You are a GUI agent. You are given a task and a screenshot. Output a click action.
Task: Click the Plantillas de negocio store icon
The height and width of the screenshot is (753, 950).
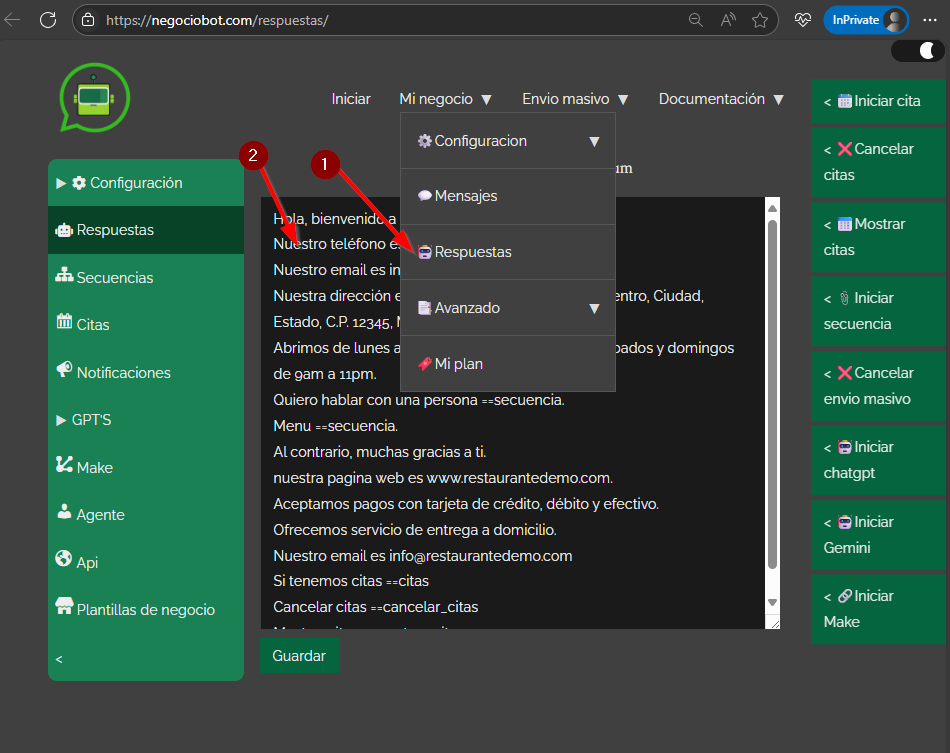pos(64,606)
